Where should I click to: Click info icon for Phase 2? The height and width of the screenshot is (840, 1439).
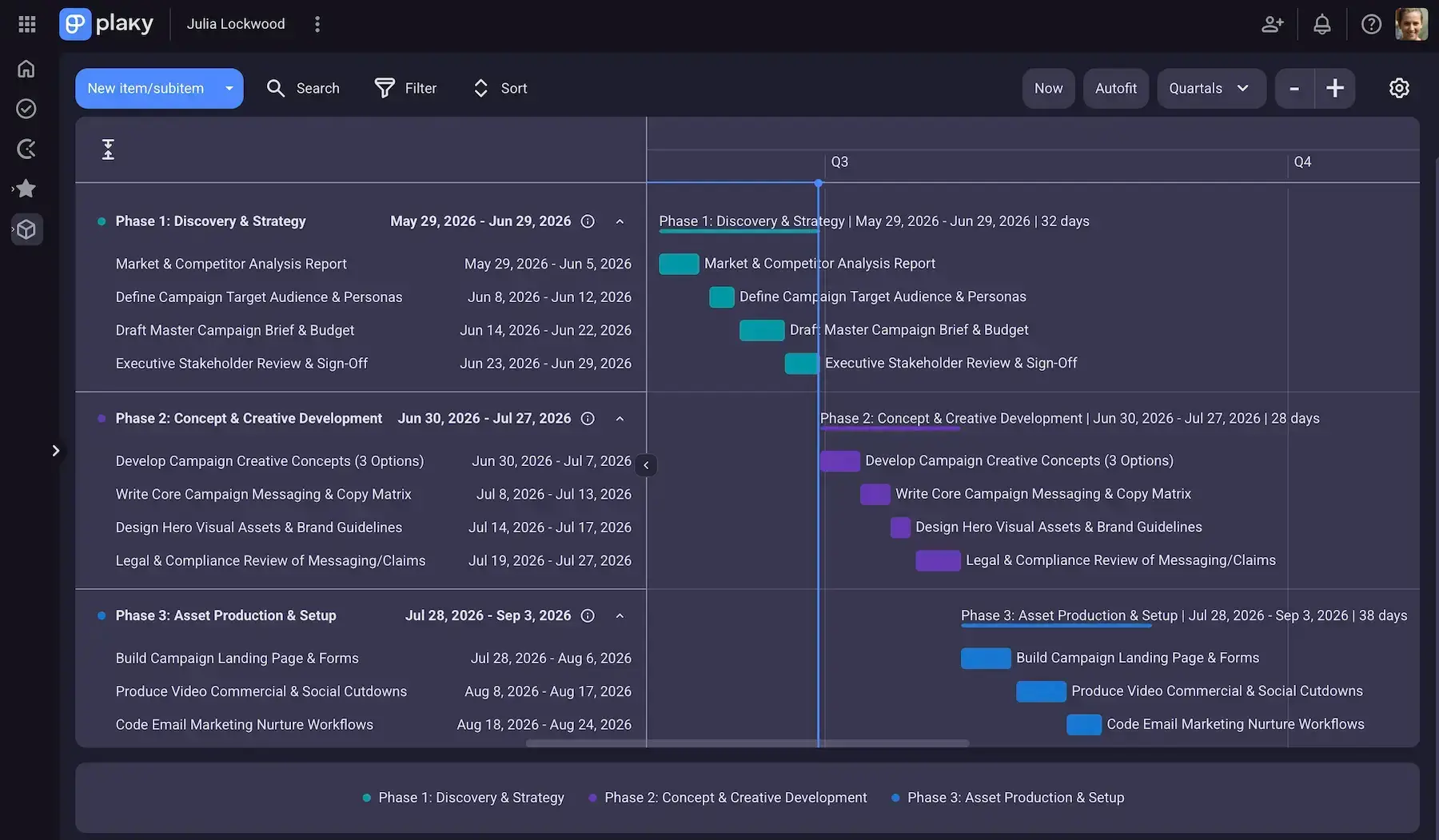(x=588, y=419)
